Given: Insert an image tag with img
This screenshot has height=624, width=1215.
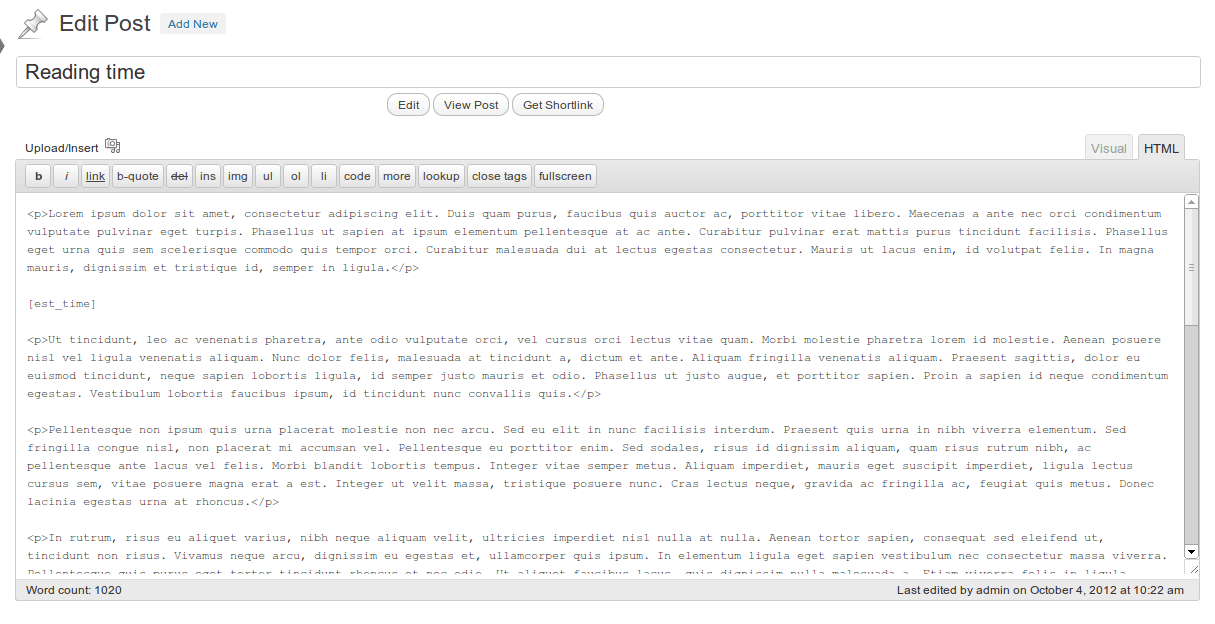Looking at the screenshot, I should pos(238,176).
